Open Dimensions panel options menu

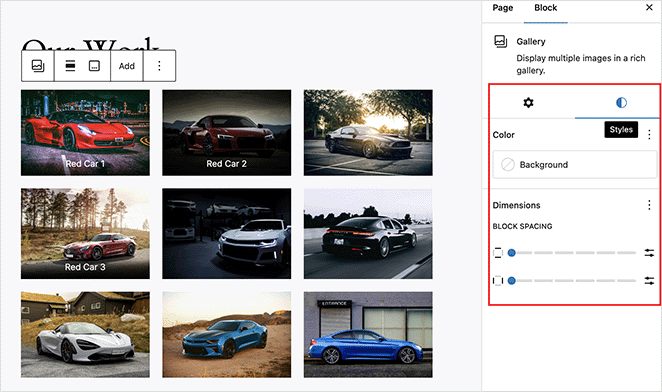pos(649,205)
